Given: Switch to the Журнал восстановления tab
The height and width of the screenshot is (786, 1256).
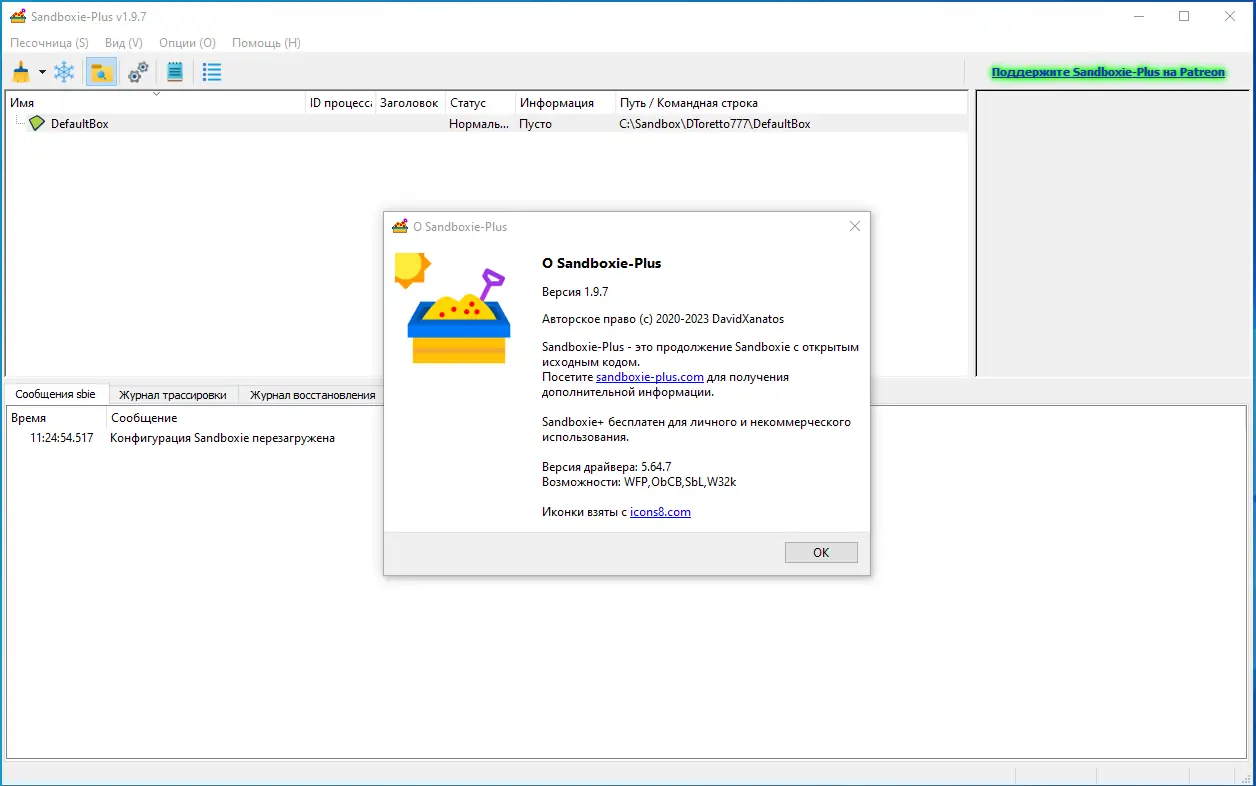Looking at the screenshot, I should 312,395.
